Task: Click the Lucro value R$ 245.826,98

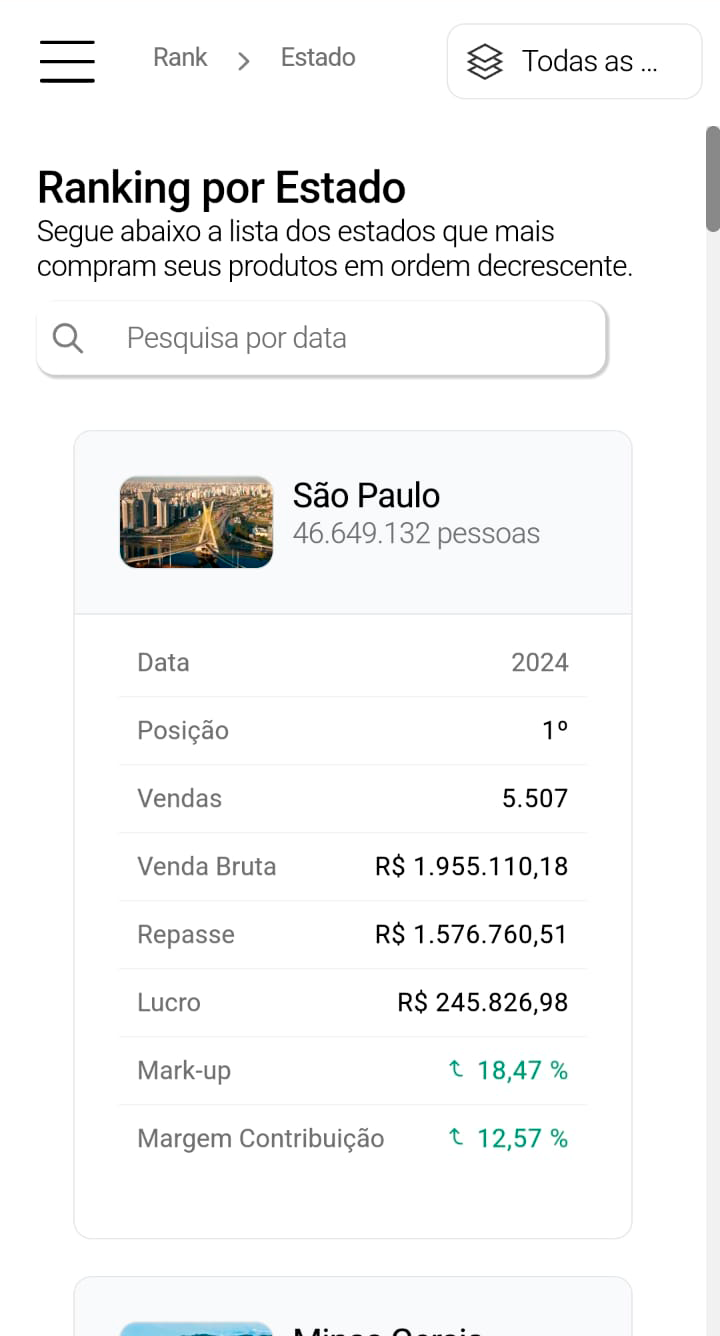Action: click(x=482, y=1002)
